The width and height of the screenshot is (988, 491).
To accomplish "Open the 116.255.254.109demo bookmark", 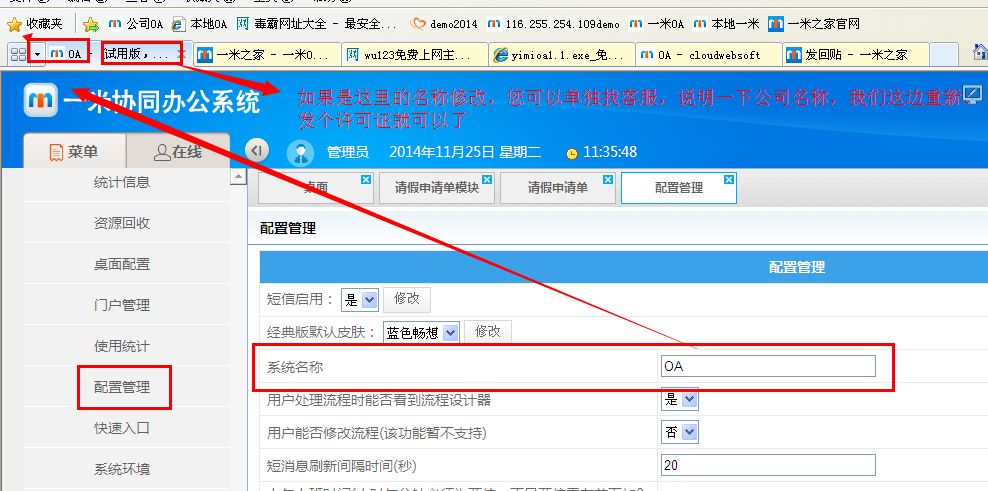I will pyautogui.click(x=554, y=25).
